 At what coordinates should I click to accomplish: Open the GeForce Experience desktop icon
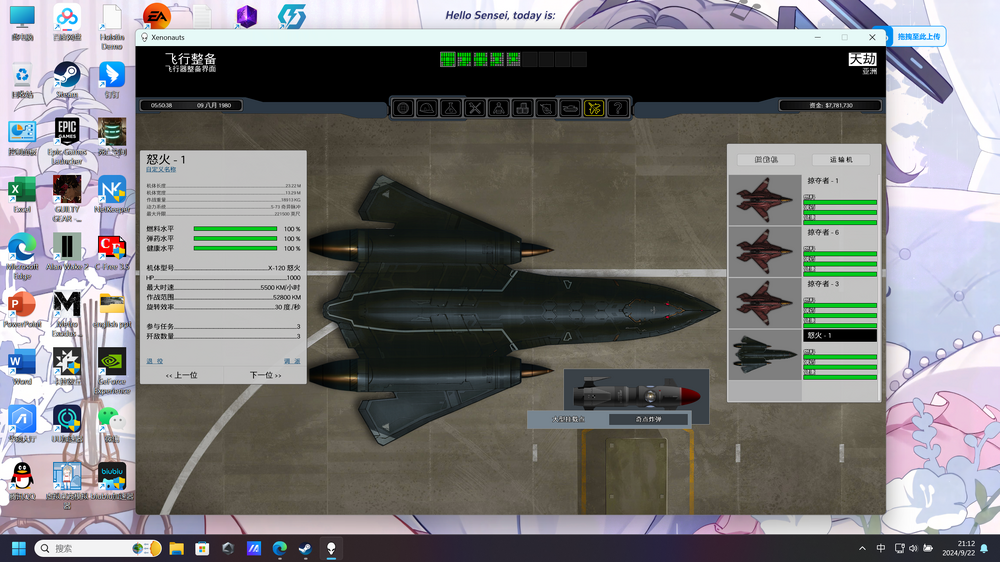pyautogui.click(x=112, y=371)
